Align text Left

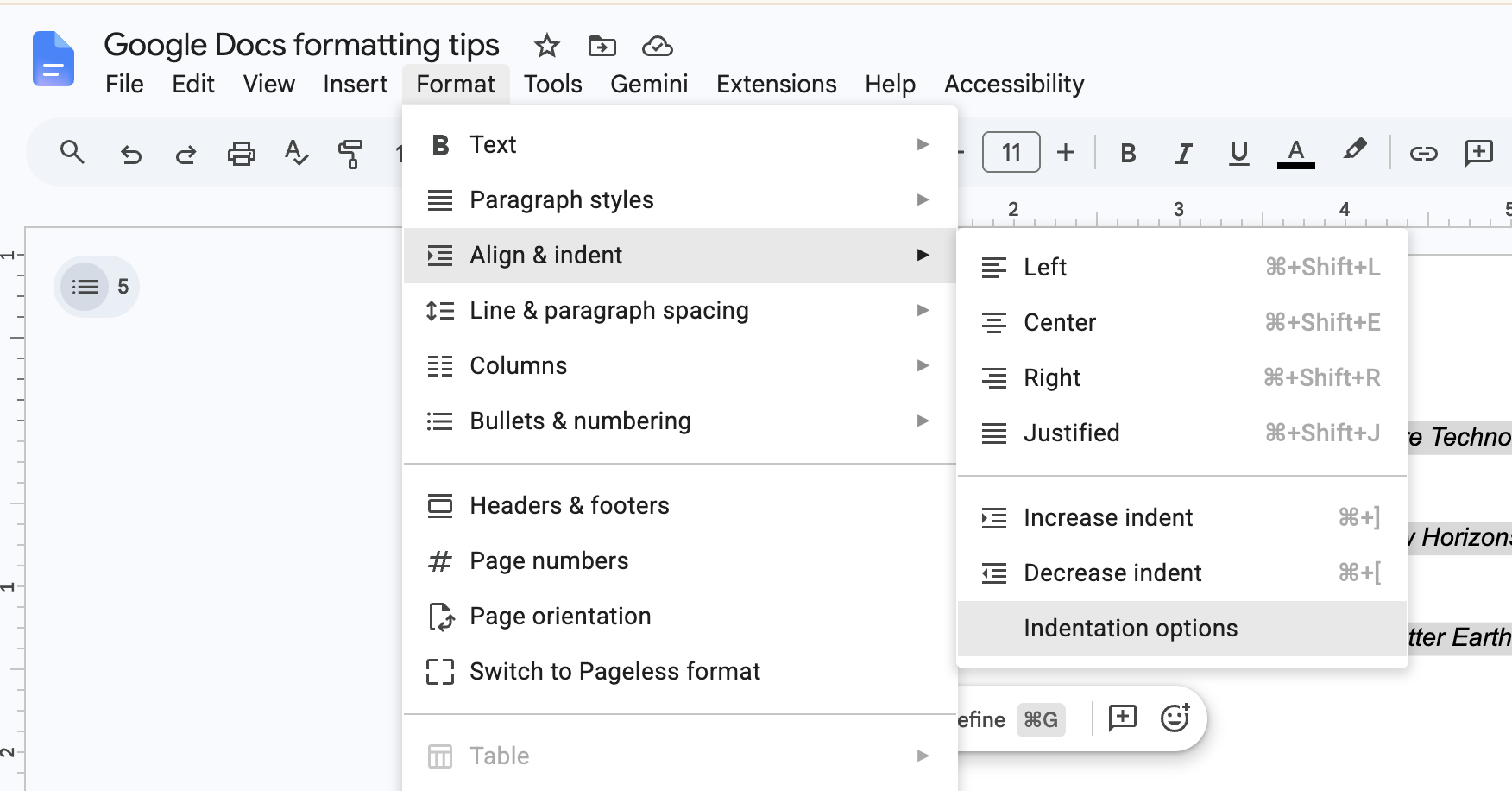click(x=1182, y=268)
